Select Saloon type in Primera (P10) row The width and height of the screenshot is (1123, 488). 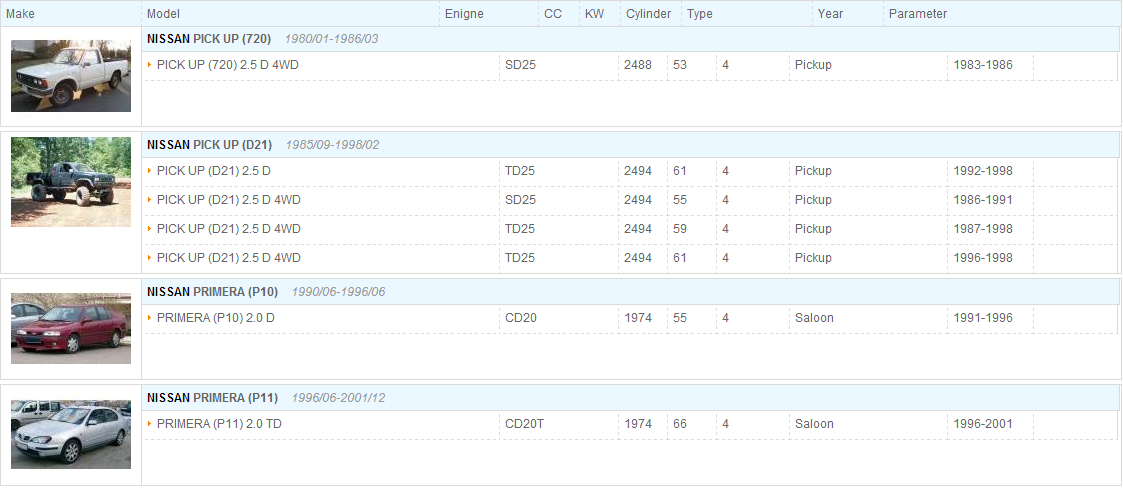(814, 318)
